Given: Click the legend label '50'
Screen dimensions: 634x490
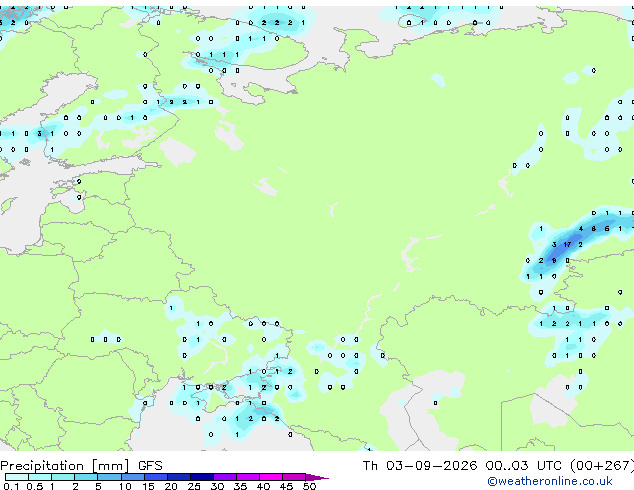Looking at the screenshot, I should (309, 486).
